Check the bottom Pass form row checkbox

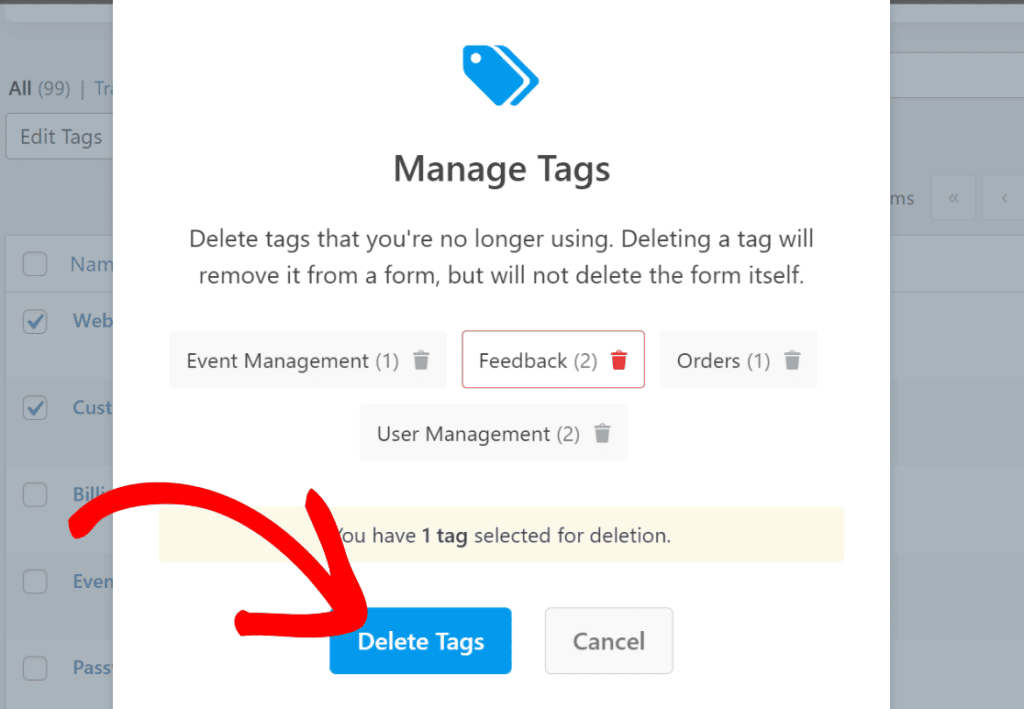(35, 667)
